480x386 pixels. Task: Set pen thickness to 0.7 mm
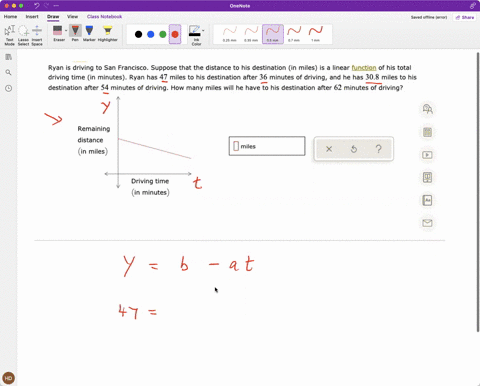[294, 34]
